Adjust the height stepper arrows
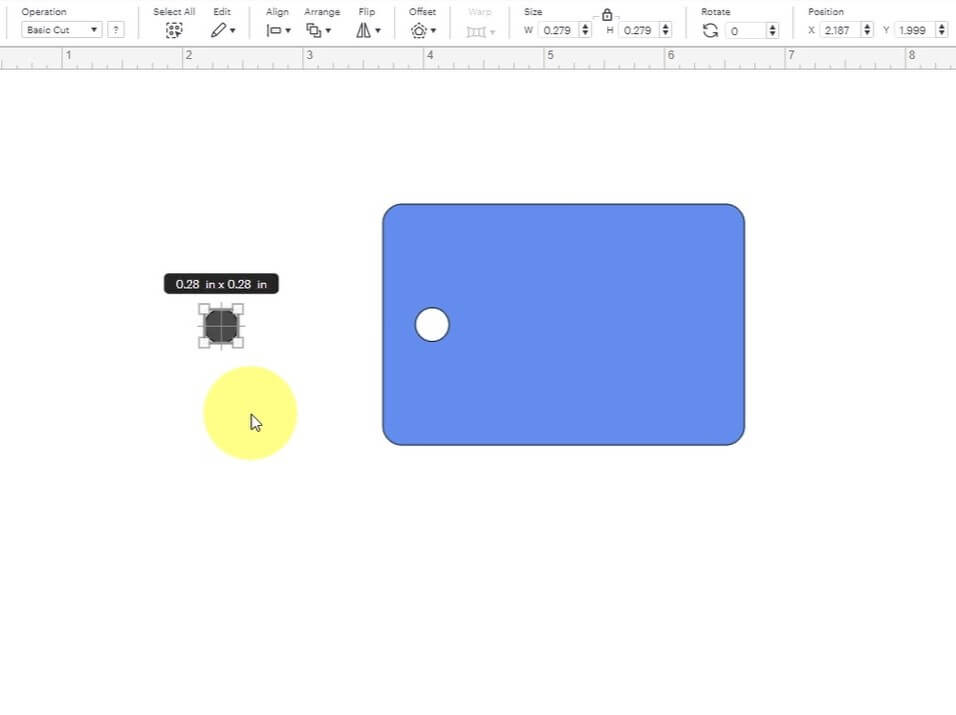The image size is (956, 715). pyautogui.click(x=666, y=30)
